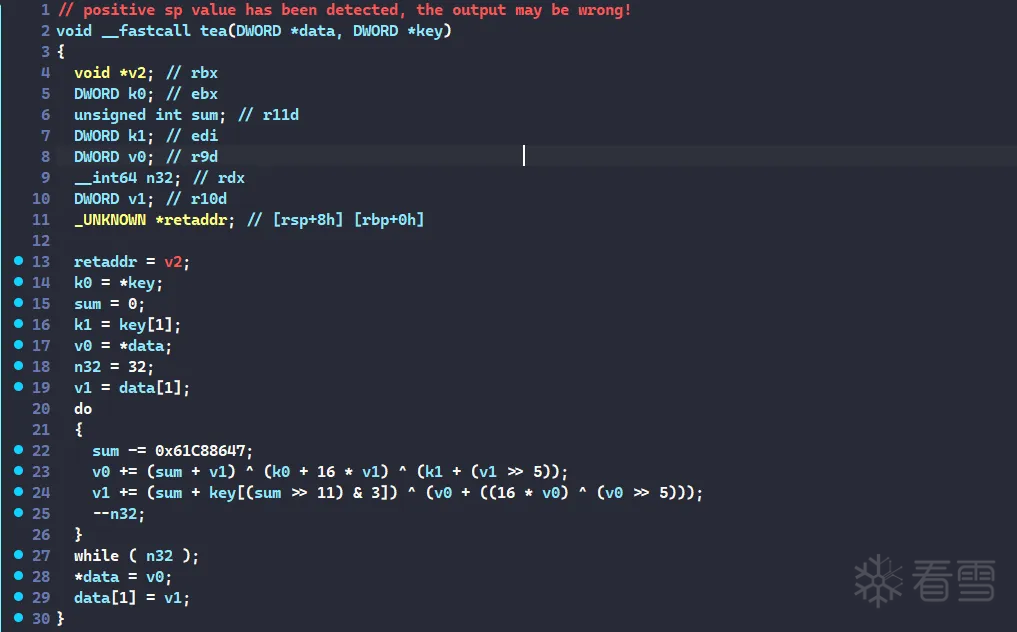
Task: Toggle breakpoint dot on line 17
Action: pos(19,345)
